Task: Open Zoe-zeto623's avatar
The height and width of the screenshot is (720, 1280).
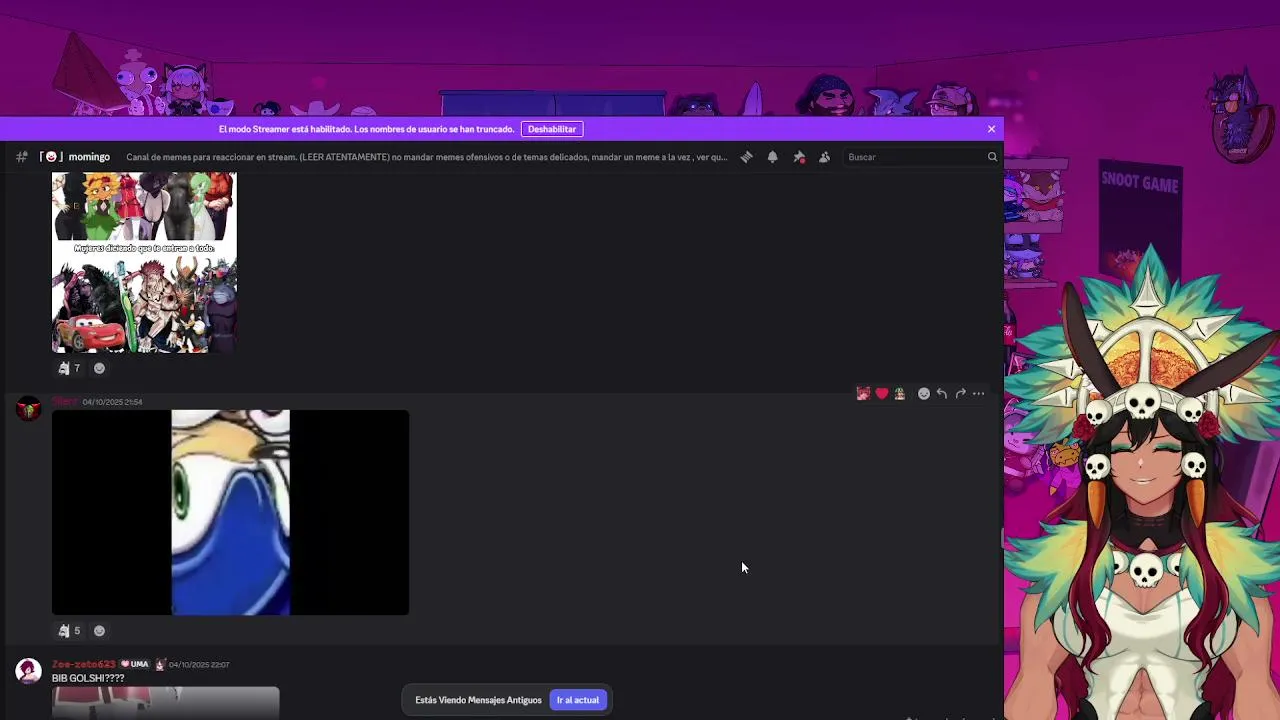Action: [28, 670]
